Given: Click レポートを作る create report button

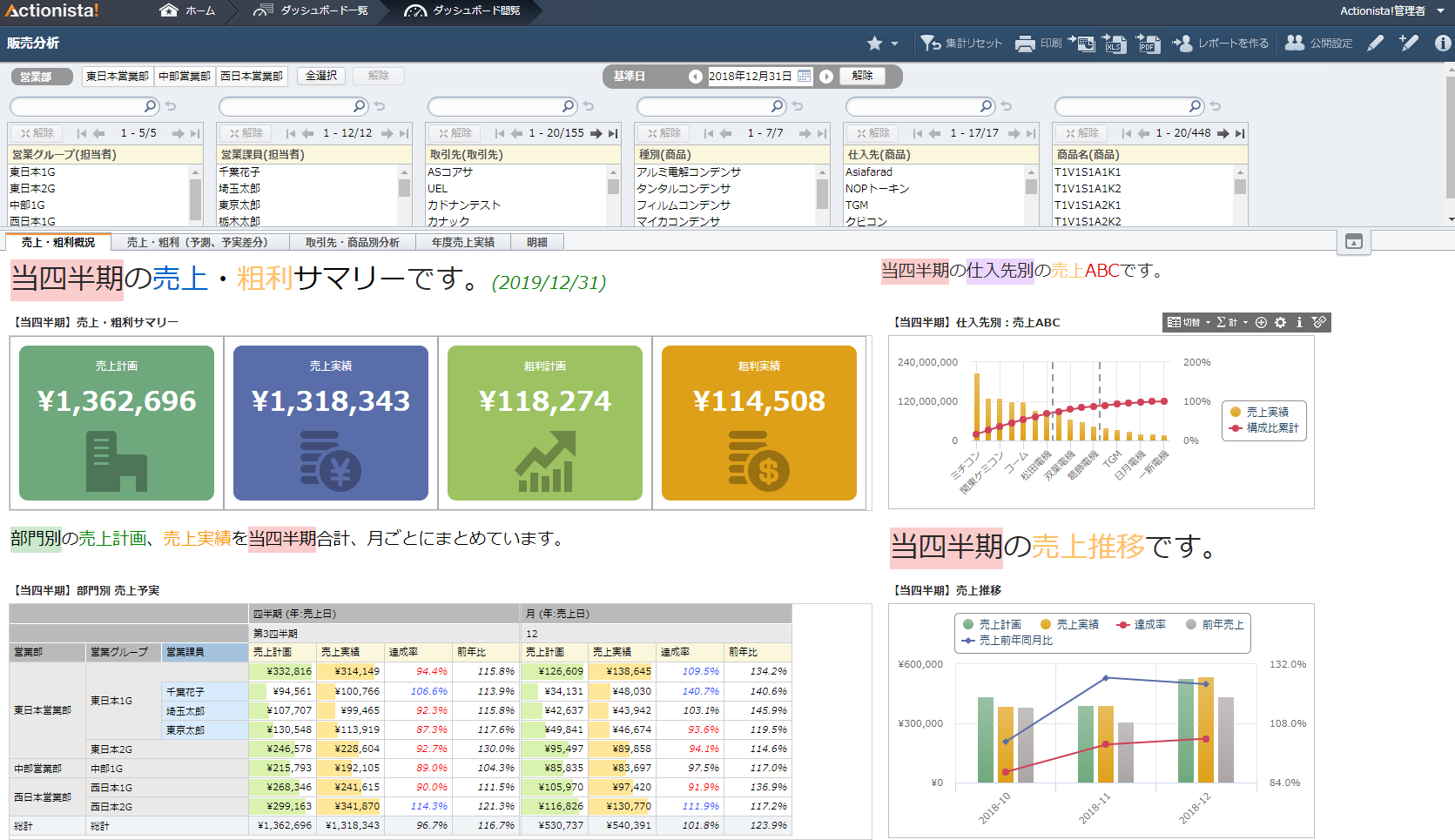Looking at the screenshot, I should [1220, 43].
